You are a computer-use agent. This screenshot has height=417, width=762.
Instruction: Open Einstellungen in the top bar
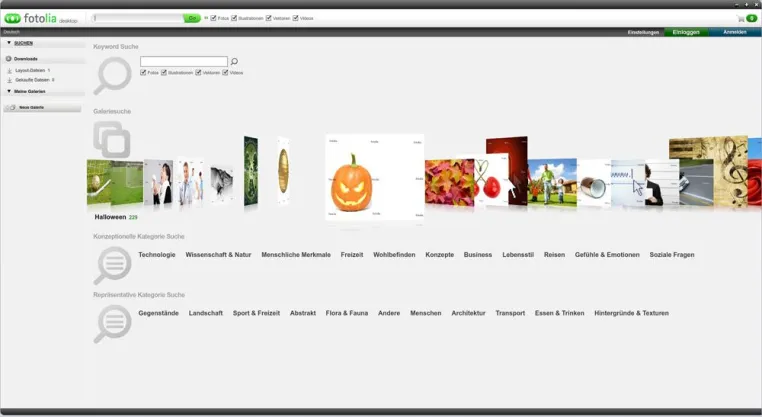[x=643, y=32]
